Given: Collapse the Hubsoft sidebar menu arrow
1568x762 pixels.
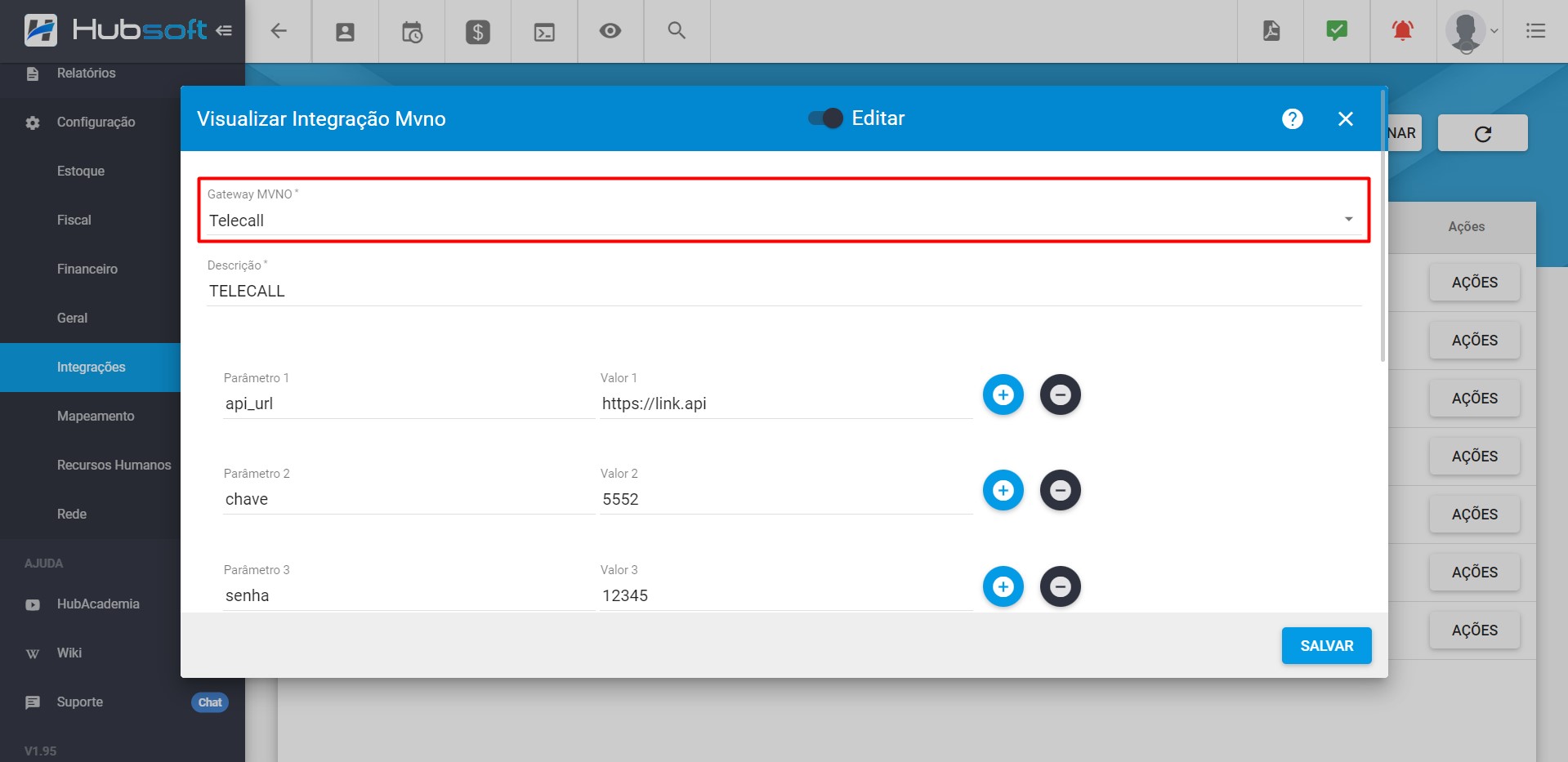Looking at the screenshot, I should pyautogui.click(x=224, y=31).
